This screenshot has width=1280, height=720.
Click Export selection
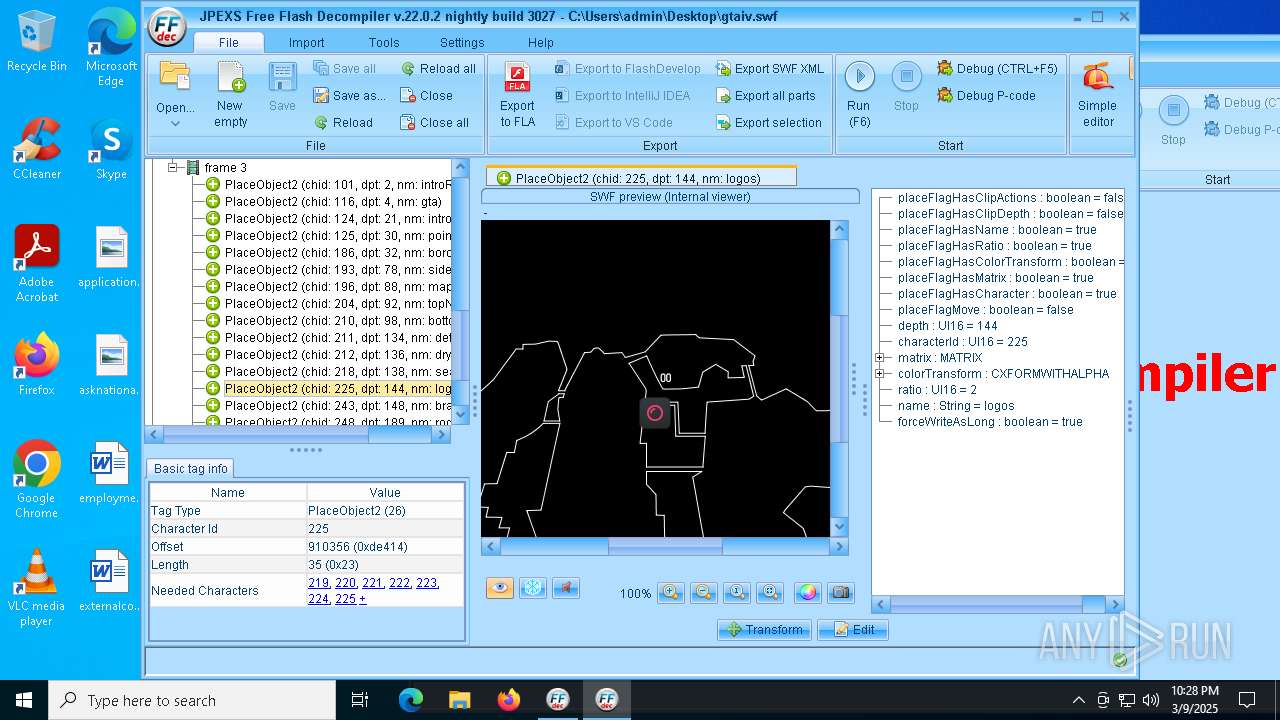pyautogui.click(x=768, y=123)
